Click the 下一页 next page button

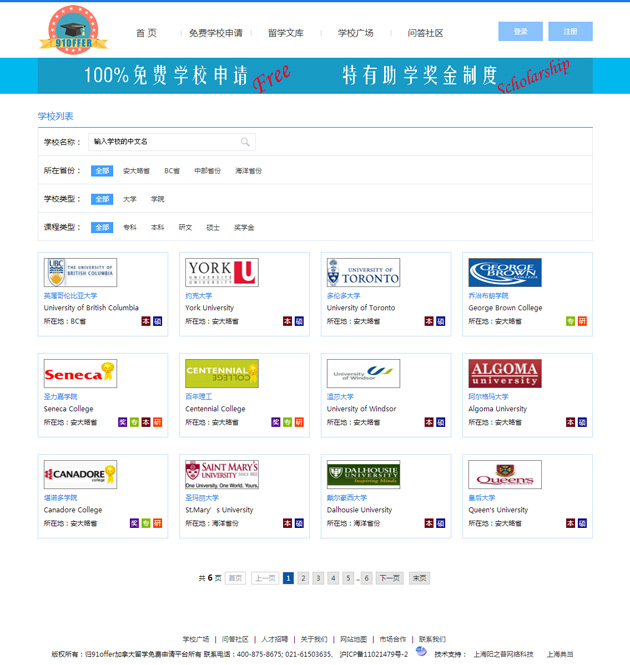(x=389, y=578)
